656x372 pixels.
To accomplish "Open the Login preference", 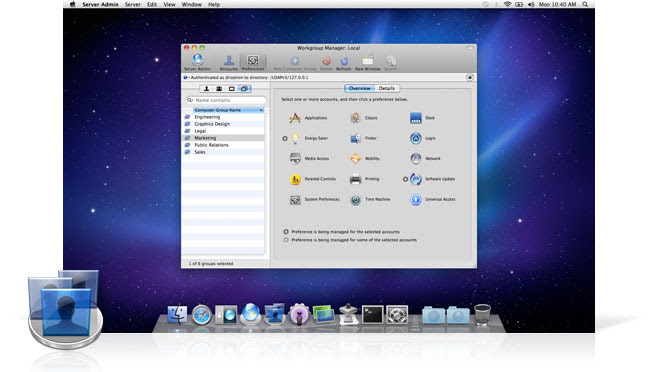I will 423,138.
